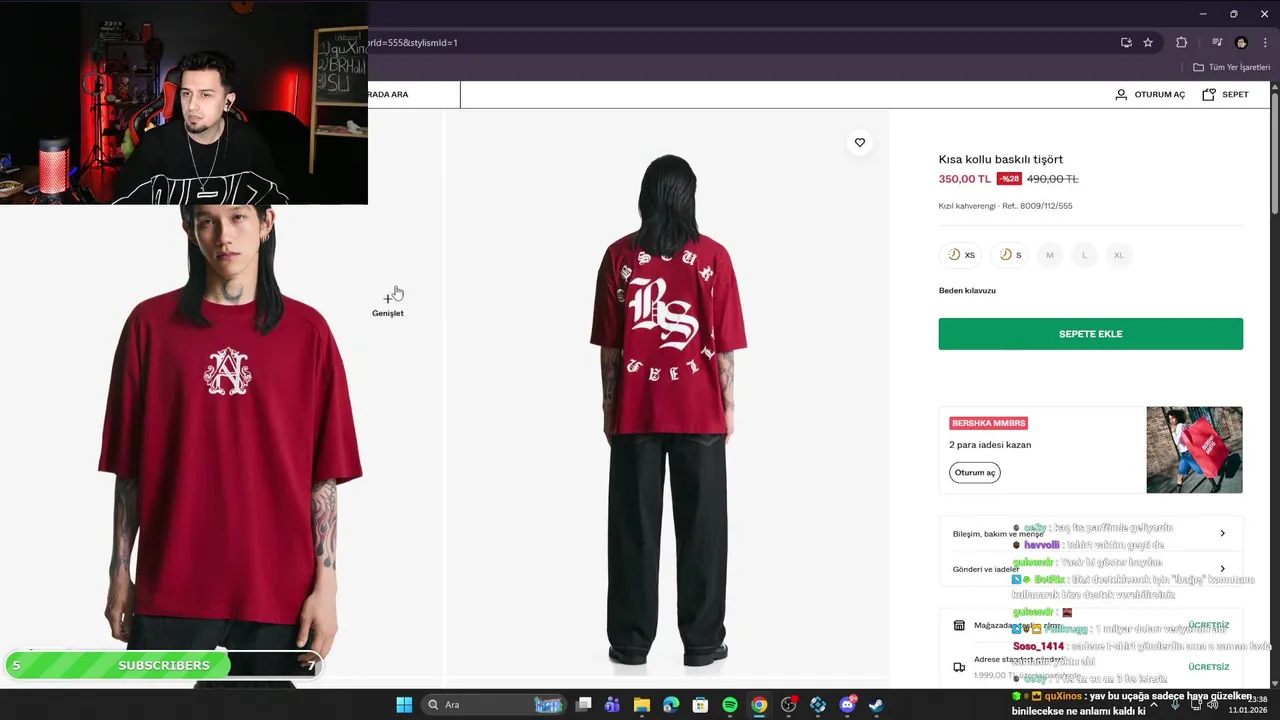Image resolution: width=1280 pixels, height=720 pixels.
Task: Click the taskbar Ara search box
Action: click(x=493, y=705)
